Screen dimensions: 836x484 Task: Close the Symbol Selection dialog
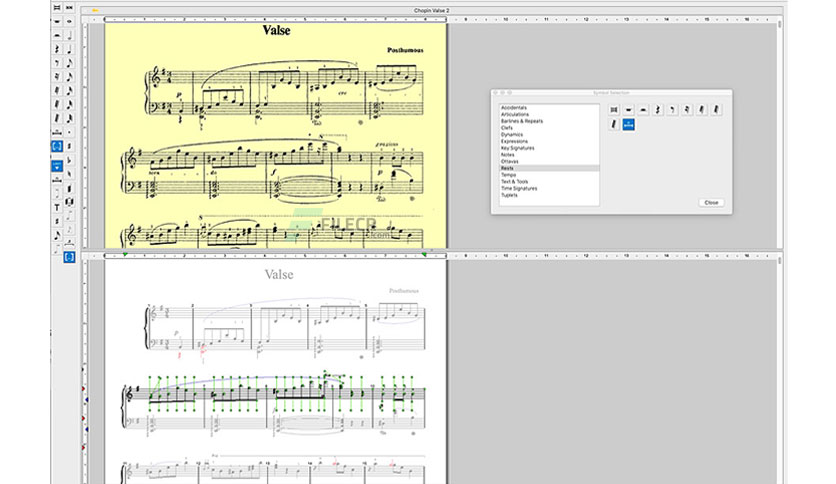click(x=711, y=203)
